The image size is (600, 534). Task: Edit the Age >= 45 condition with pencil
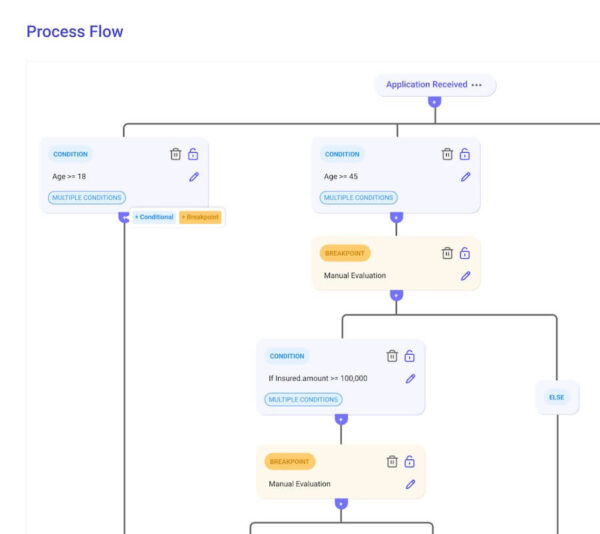[465, 177]
